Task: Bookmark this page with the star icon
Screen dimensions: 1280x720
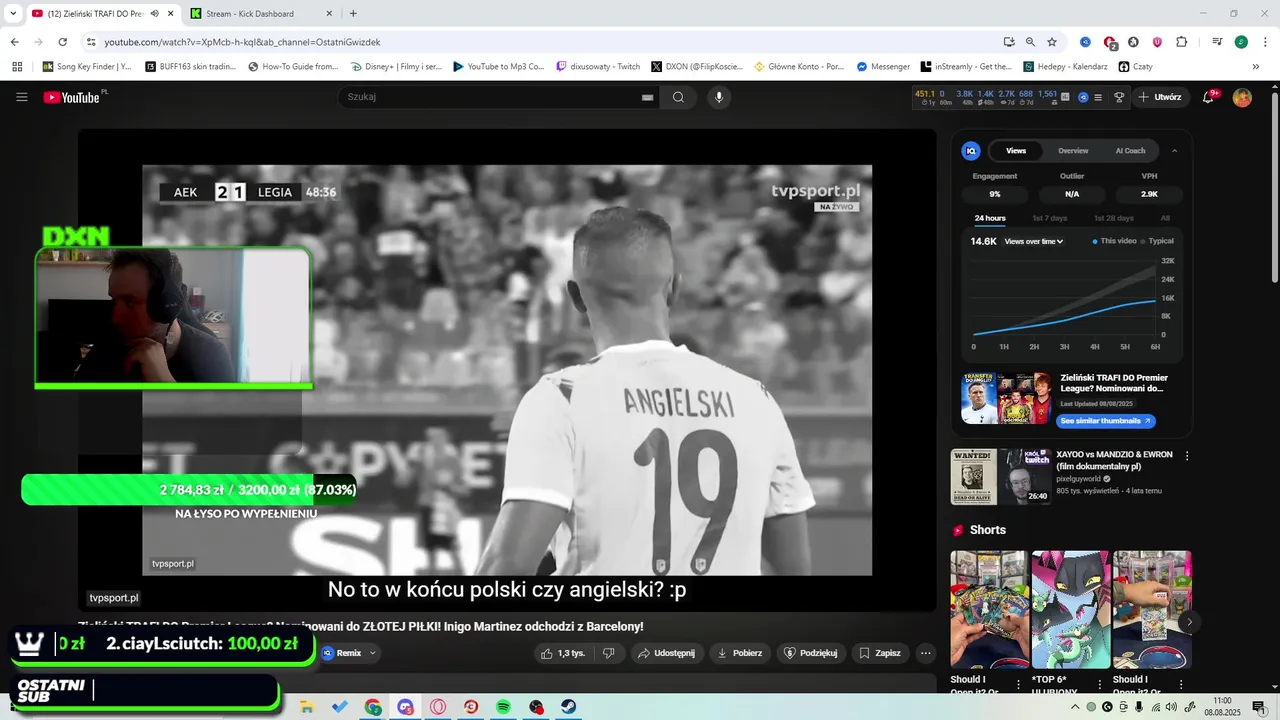Action: pyautogui.click(x=1052, y=42)
